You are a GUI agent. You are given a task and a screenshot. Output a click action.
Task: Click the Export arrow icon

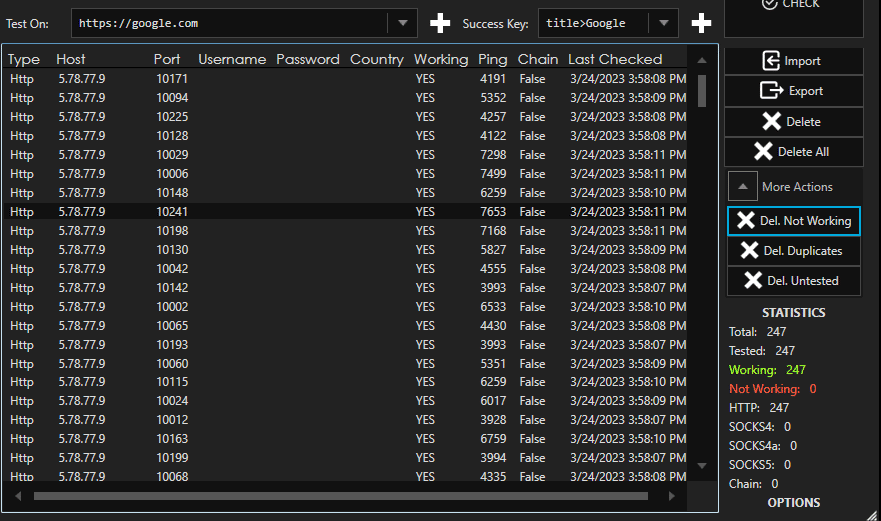(771, 90)
